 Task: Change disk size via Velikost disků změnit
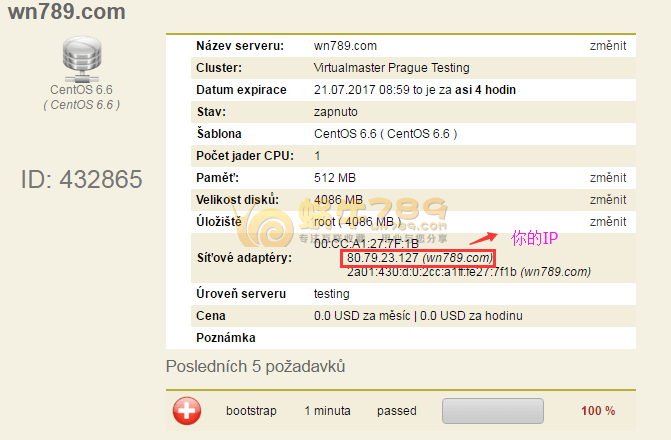pos(608,200)
